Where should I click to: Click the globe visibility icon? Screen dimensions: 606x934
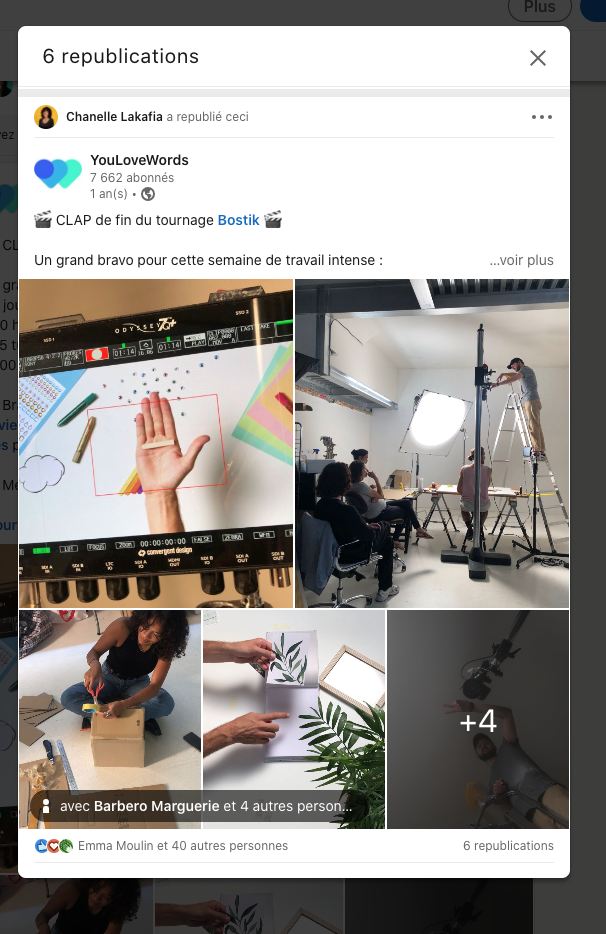click(148, 194)
